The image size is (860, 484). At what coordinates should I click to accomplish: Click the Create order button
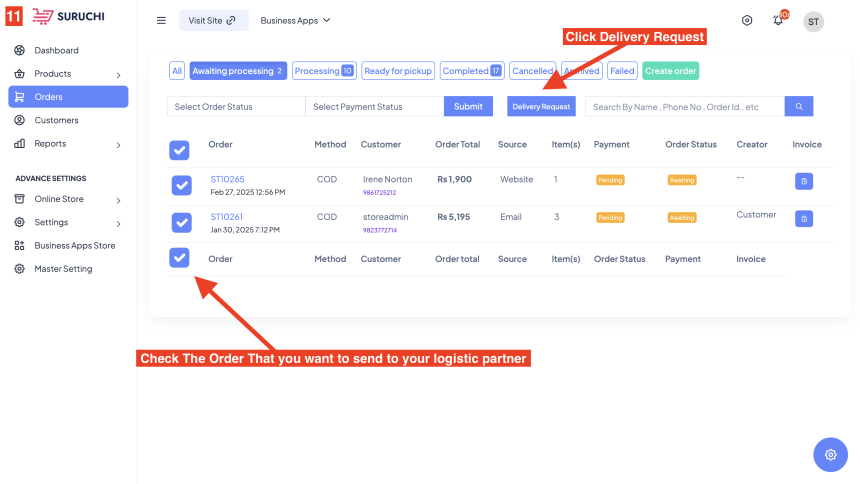tap(670, 71)
